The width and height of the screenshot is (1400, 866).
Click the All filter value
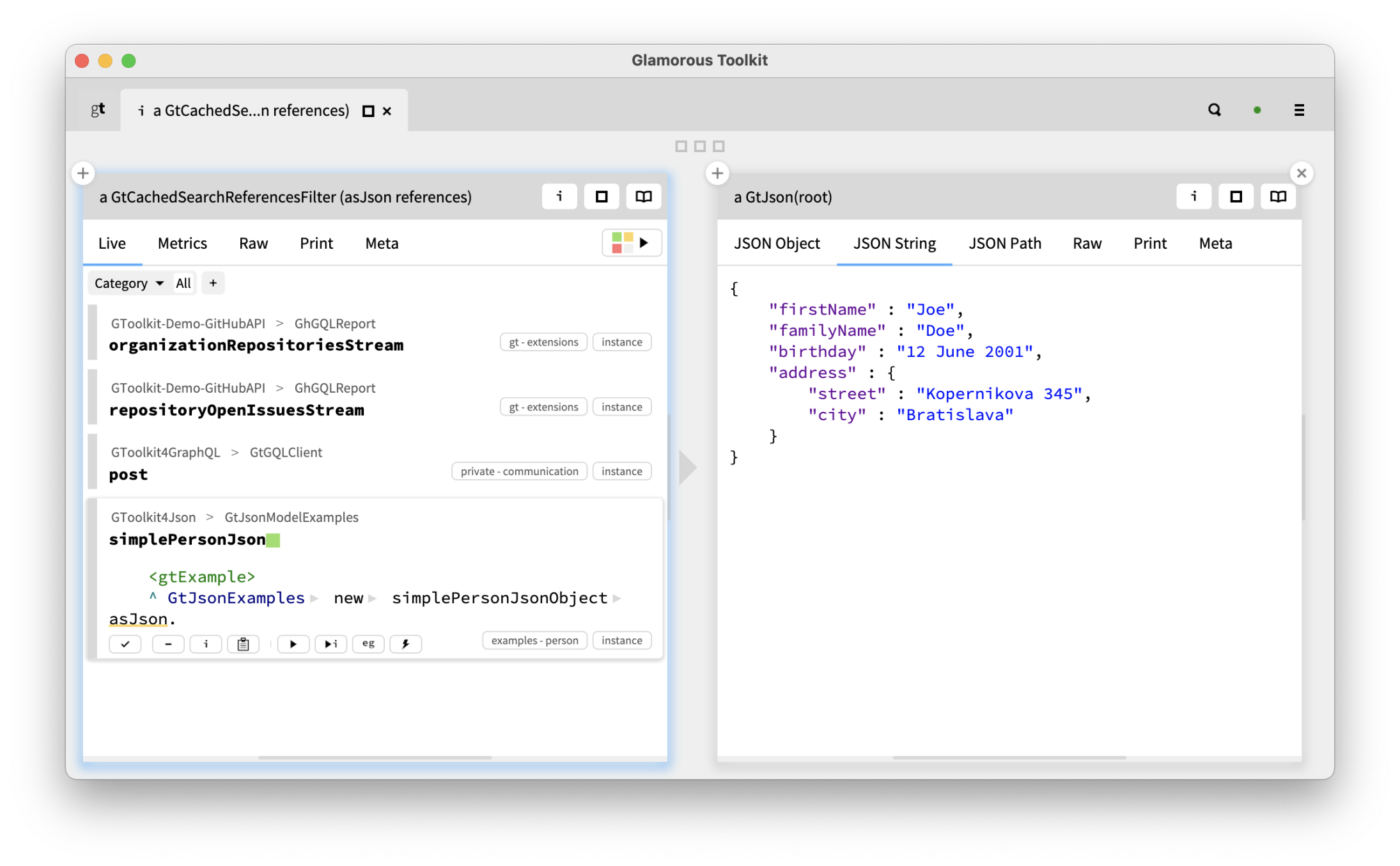coord(183,283)
